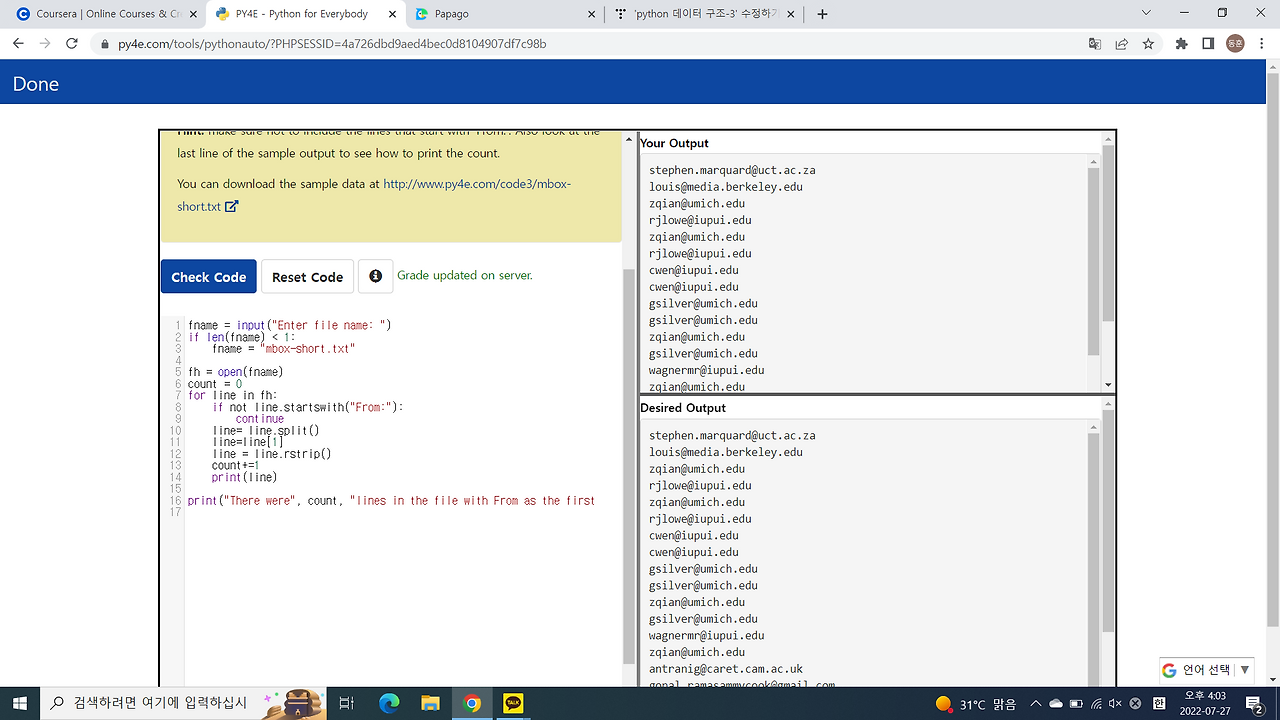Open KakaoTalk from the taskbar
Screen dimensions: 1280x720
click(513, 703)
